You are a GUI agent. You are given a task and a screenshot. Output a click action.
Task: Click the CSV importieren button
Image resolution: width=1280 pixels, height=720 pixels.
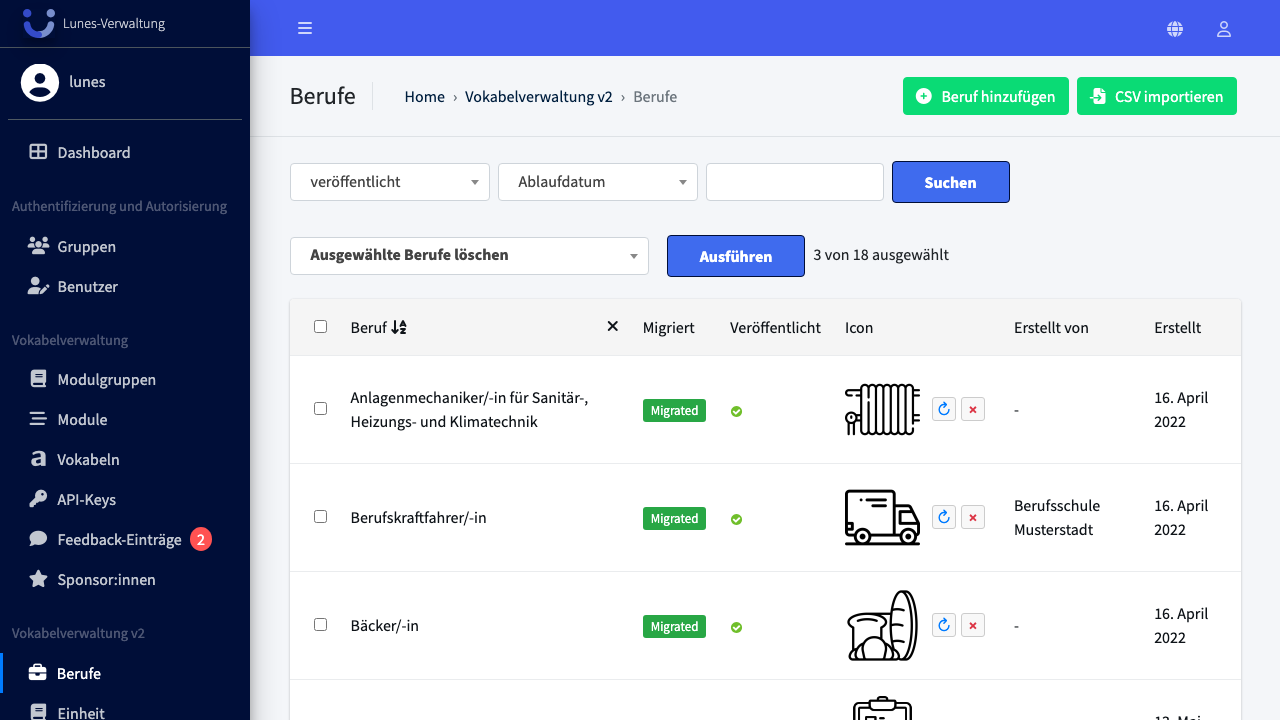click(1157, 96)
